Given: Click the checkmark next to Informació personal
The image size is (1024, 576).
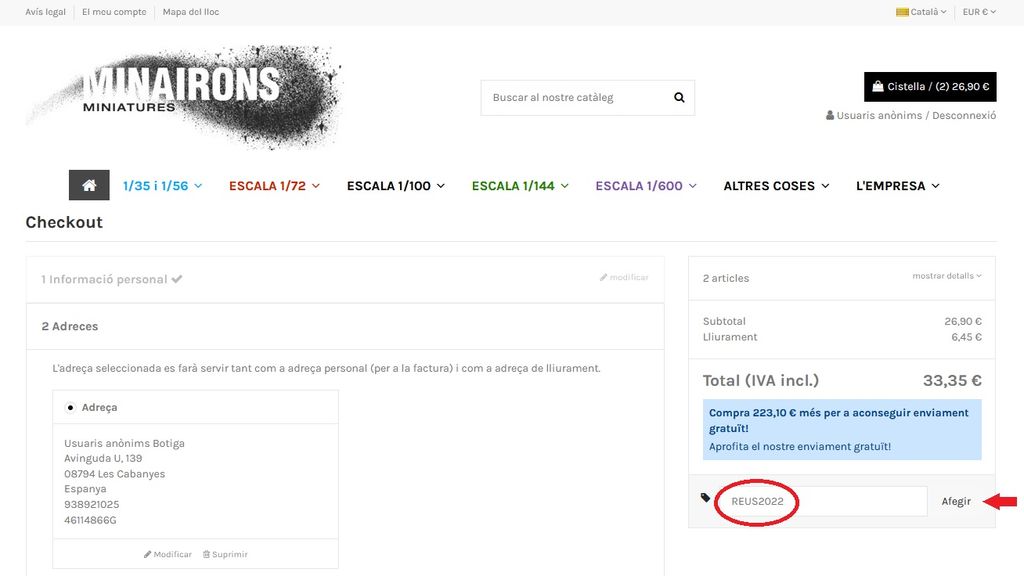Looking at the screenshot, I should pos(177,279).
